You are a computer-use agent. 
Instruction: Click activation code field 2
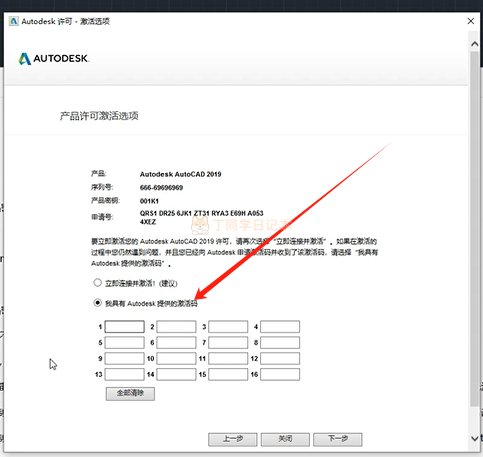(x=176, y=327)
